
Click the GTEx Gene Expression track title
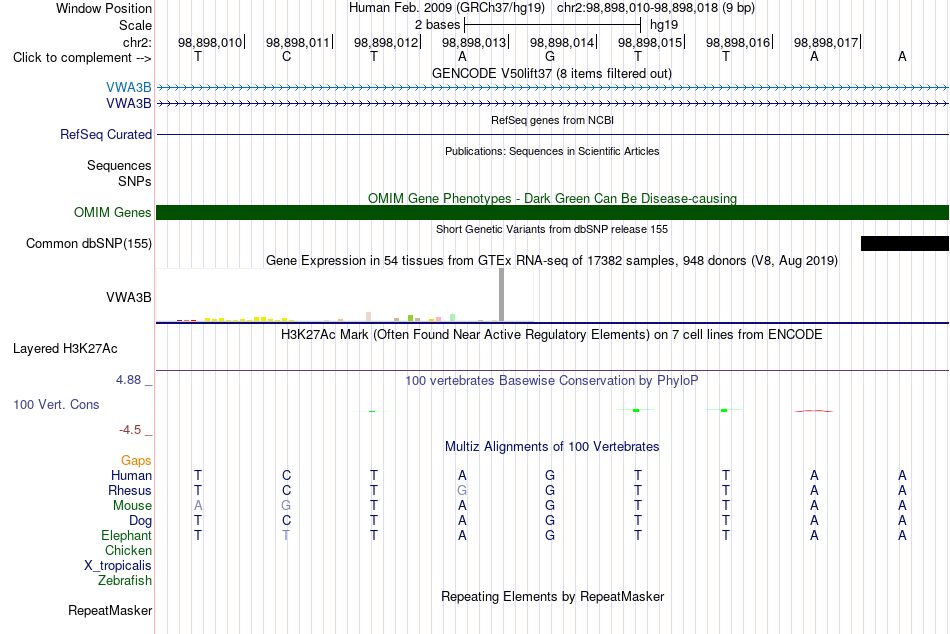tap(552, 261)
